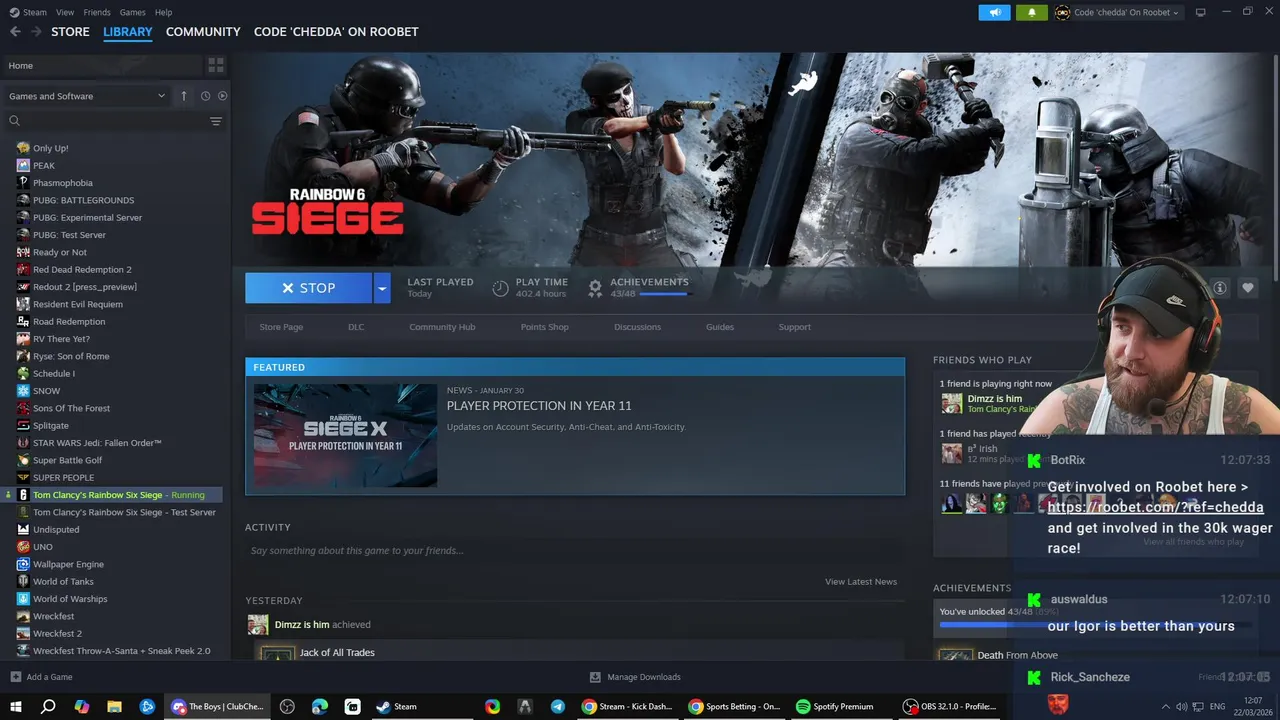The image size is (1280, 720).
Task: Select World of Warships in the list
Action: [x=70, y=599]
